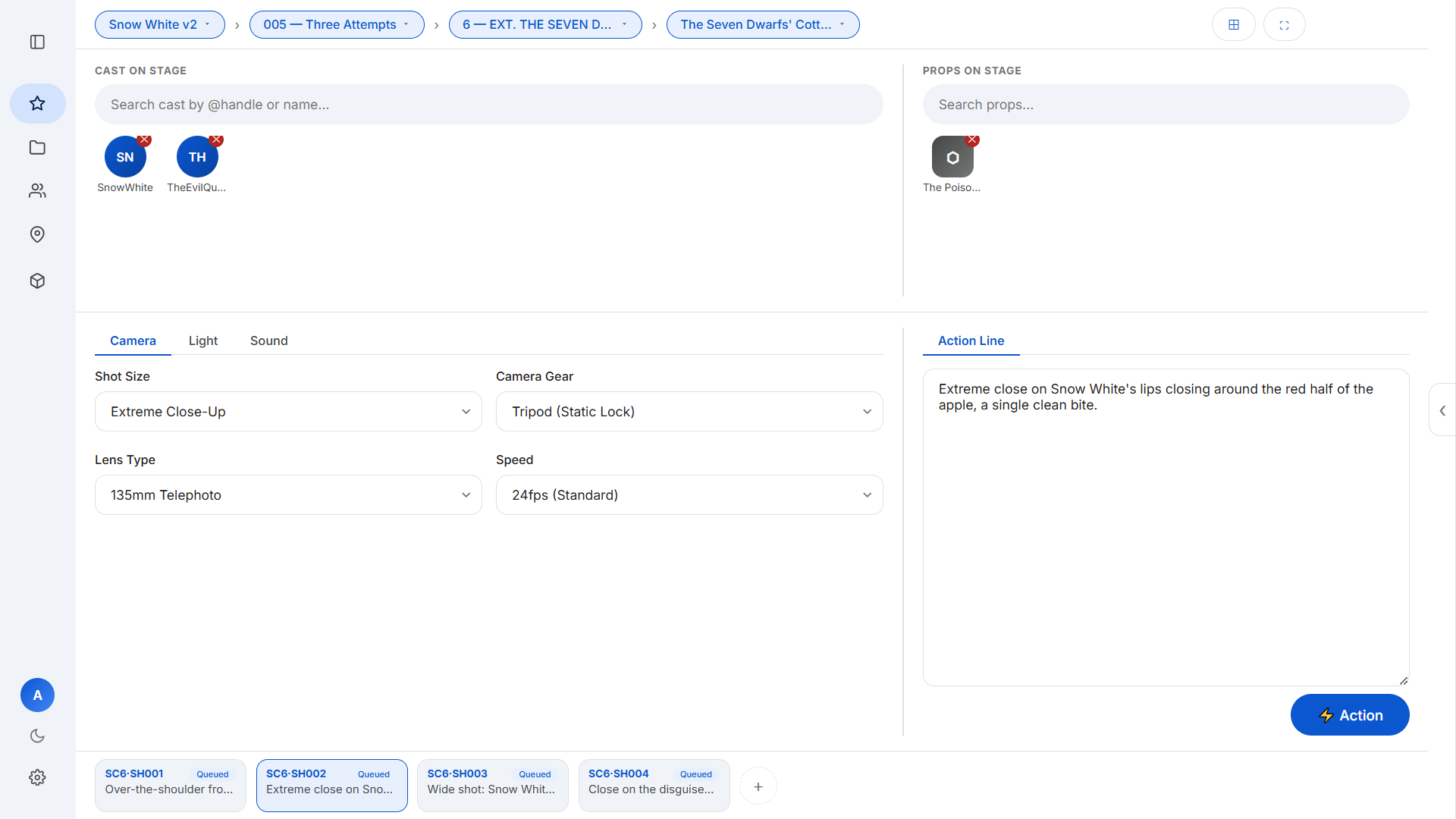Add a new shot with plus button
This screenshot has width=1456, height=819.
tap(758, 786)
